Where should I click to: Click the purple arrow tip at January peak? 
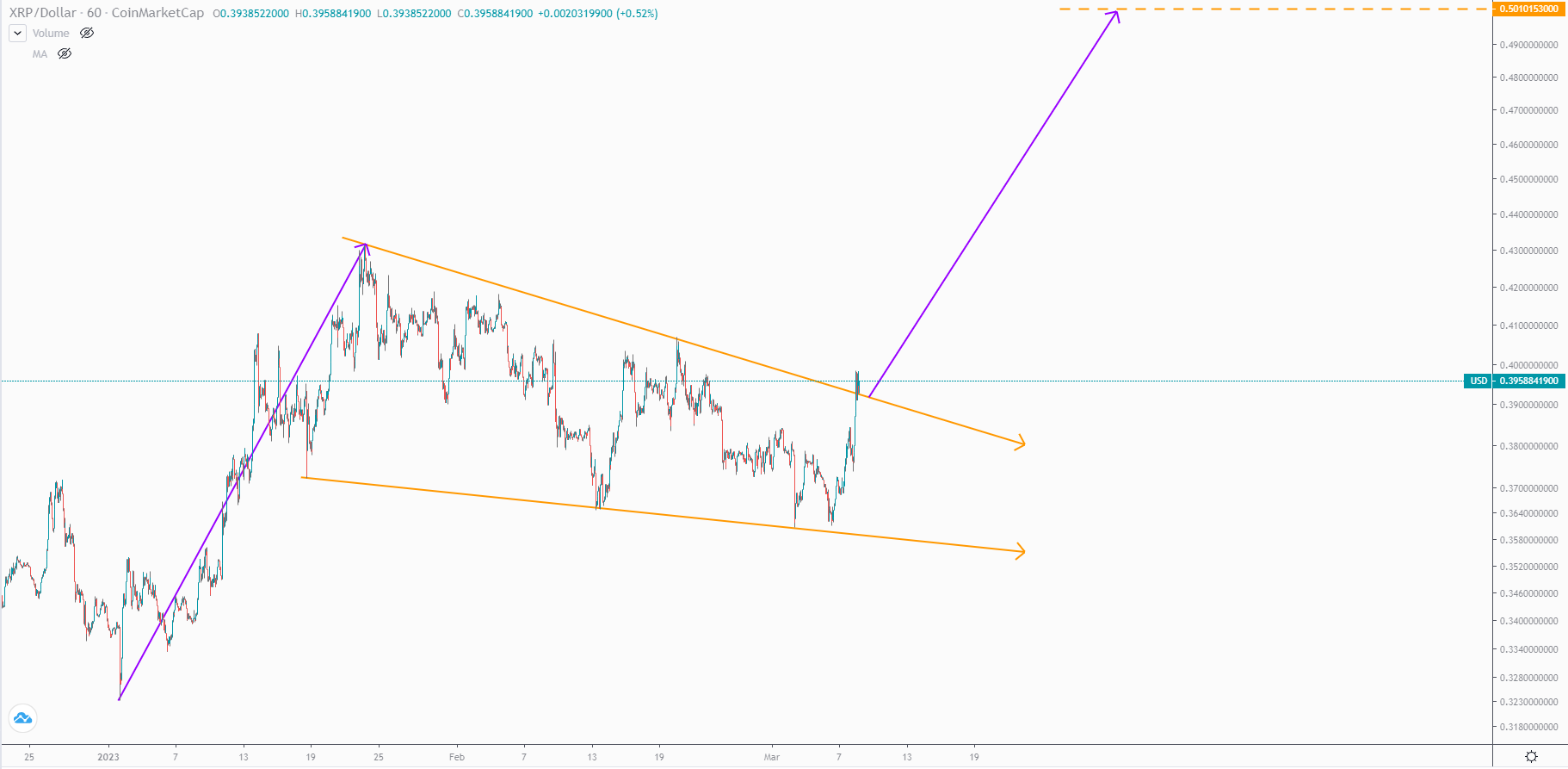(366, 247)
